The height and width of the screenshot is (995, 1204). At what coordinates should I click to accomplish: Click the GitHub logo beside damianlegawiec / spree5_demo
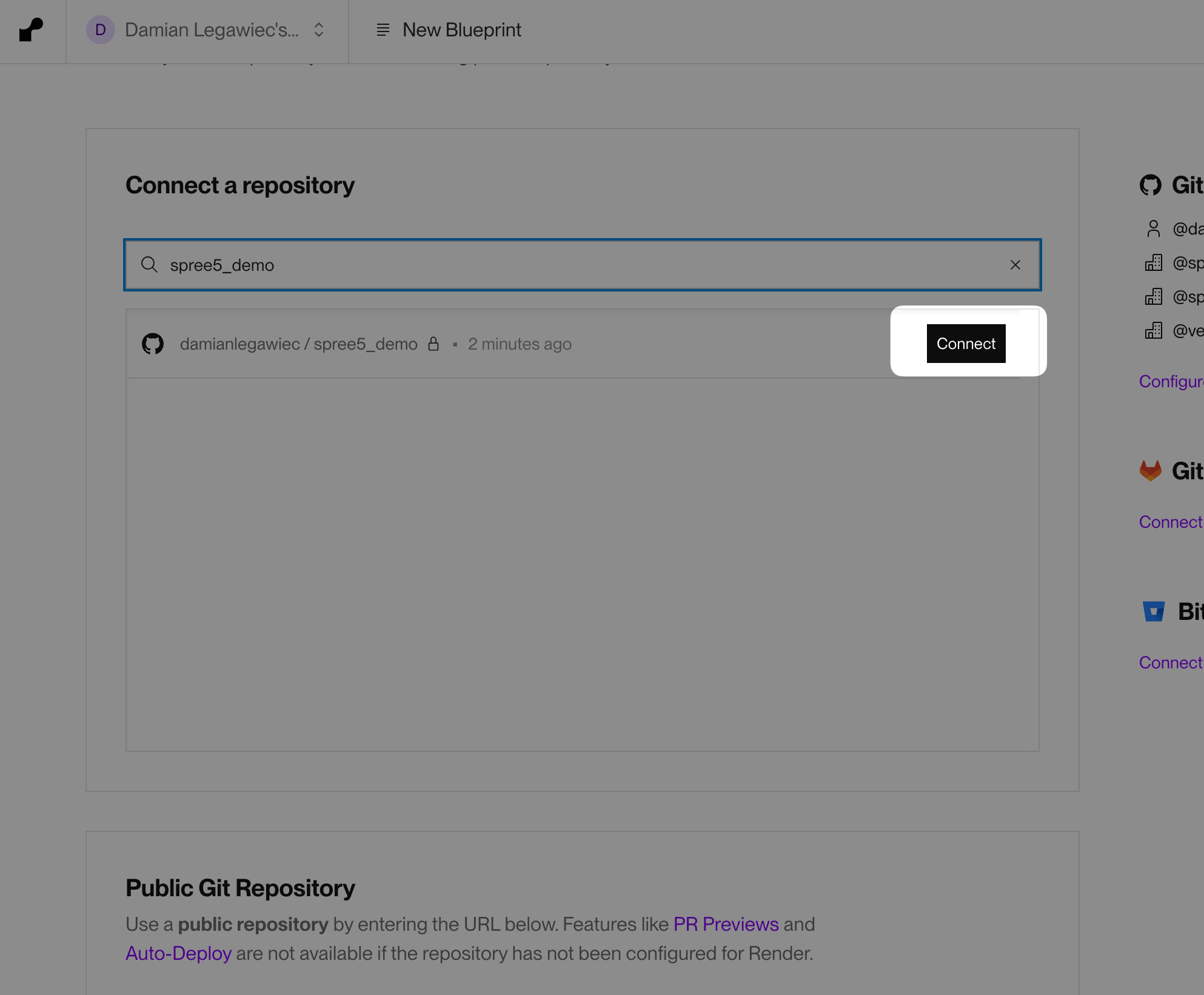point(153,344)
